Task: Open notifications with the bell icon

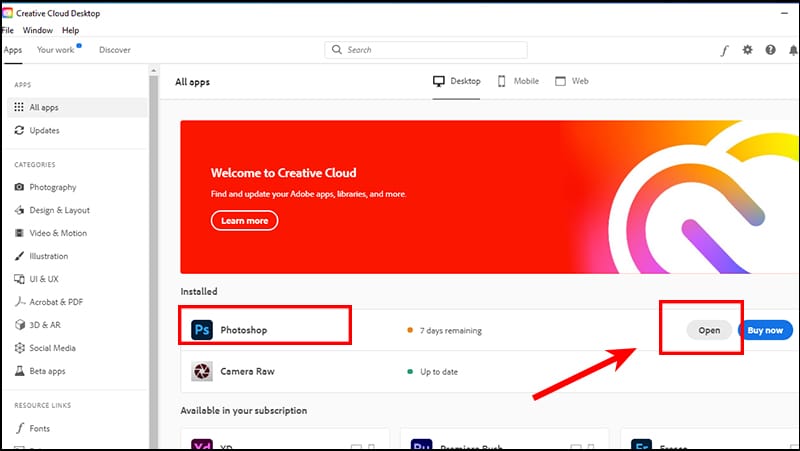Action: click(791, 50)
